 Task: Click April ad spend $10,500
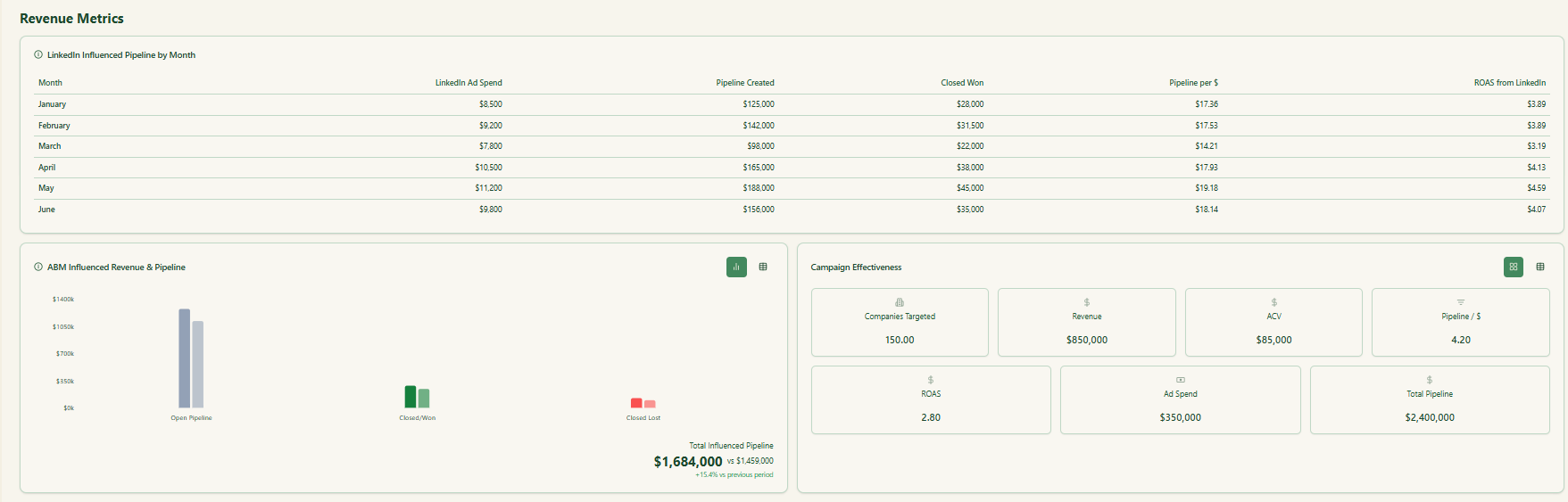[488, 168]
